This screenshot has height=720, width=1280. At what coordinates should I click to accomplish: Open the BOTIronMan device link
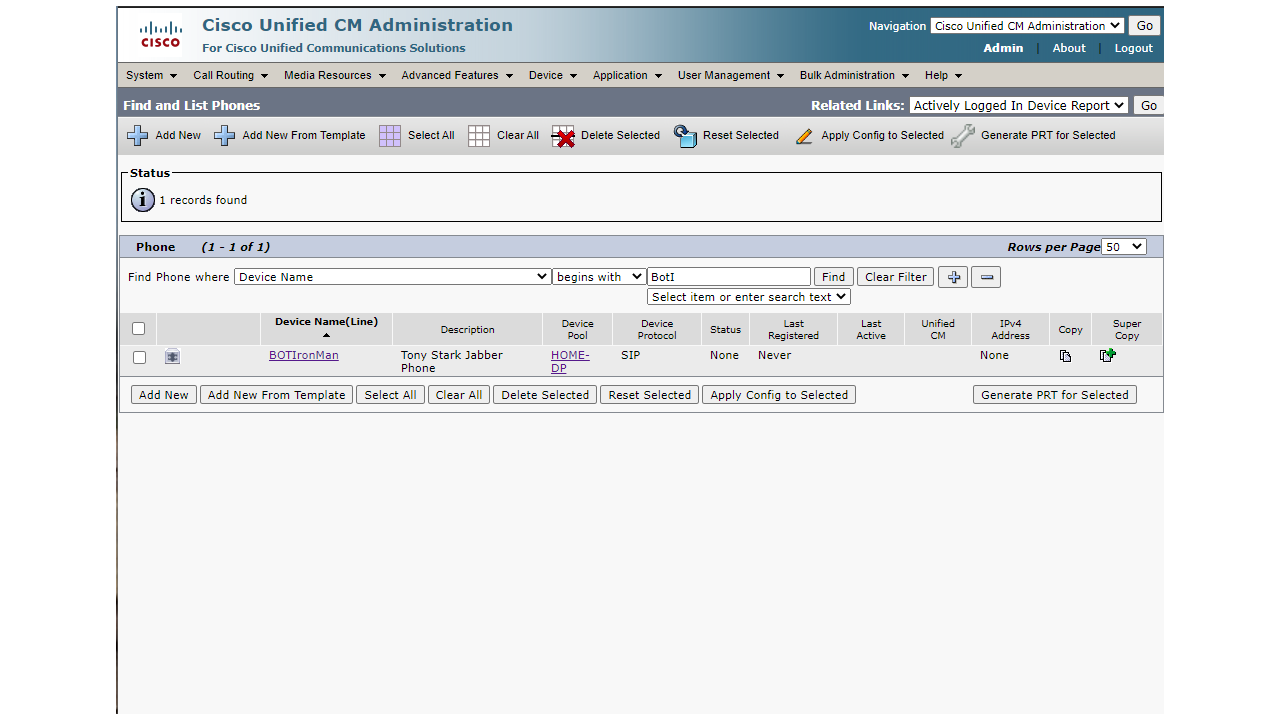pyautogui.click(x=304, y=355)
